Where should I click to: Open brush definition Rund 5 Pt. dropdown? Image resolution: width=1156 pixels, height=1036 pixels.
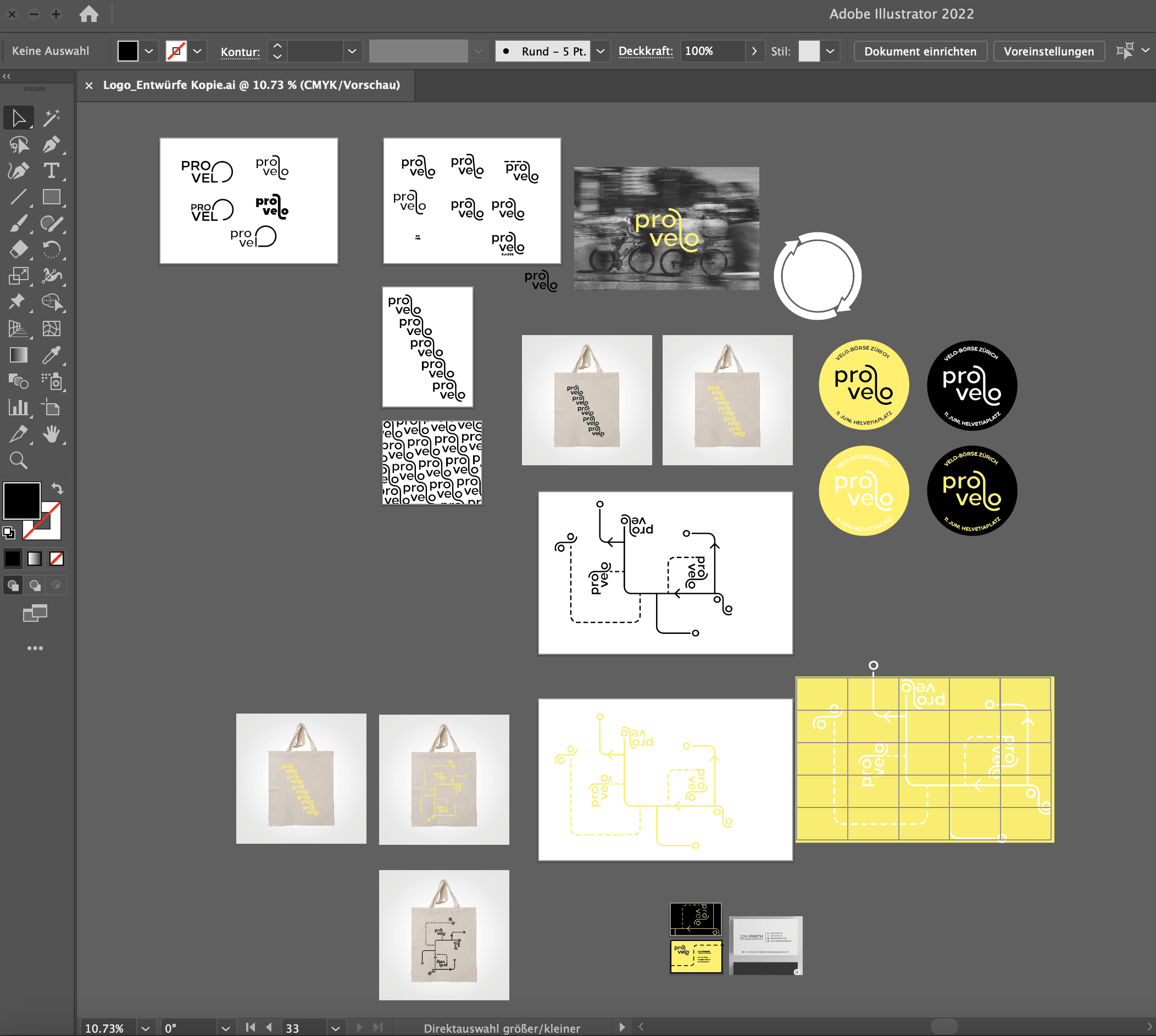click(600, 51)
